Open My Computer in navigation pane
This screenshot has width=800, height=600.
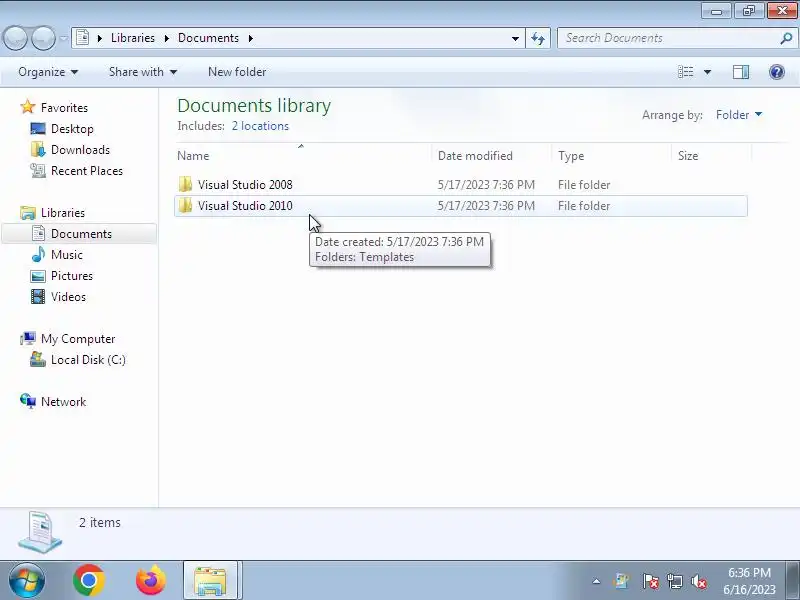click(78, 339)
